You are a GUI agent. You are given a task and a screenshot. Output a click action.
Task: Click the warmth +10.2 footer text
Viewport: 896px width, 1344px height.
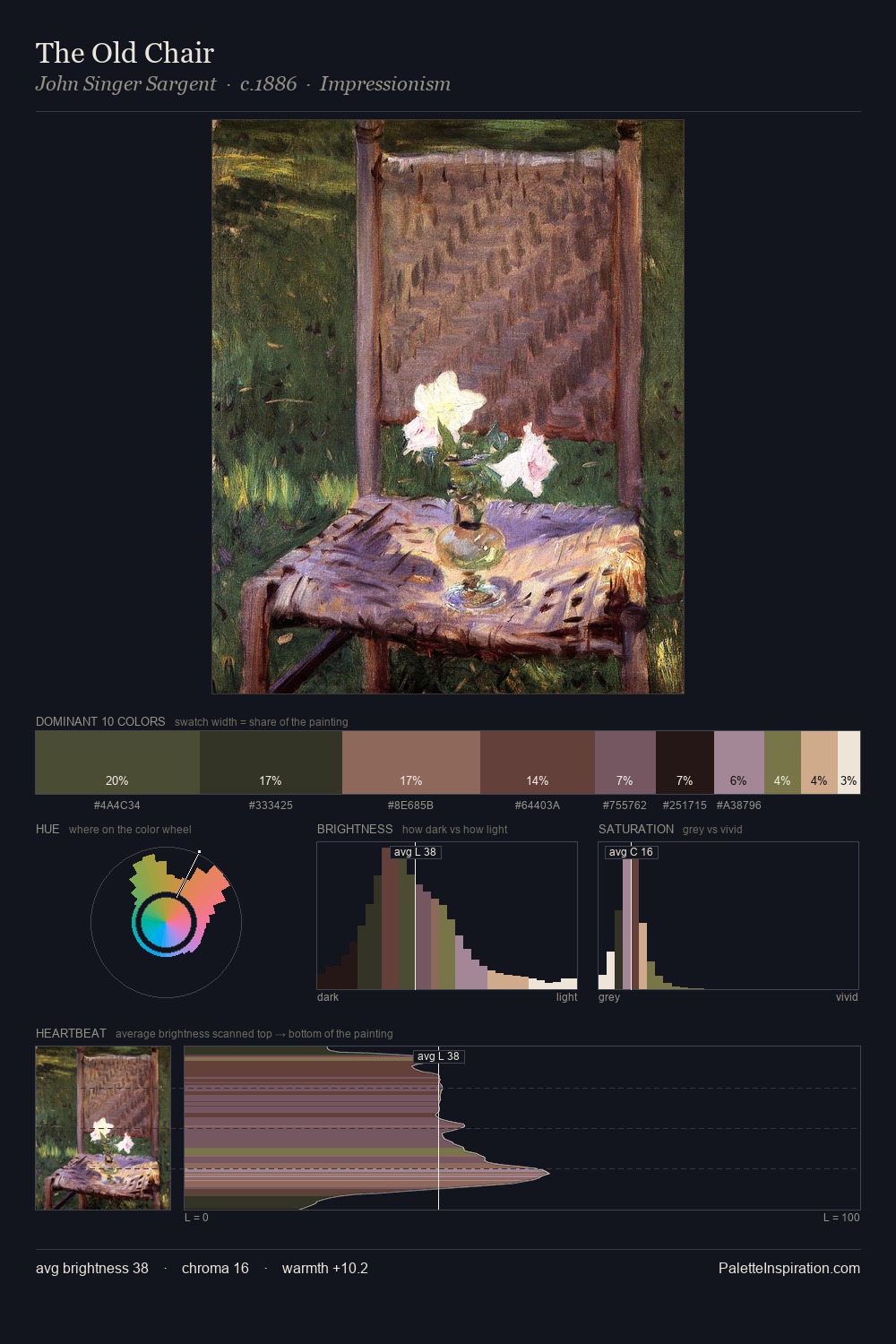[x=325, y=1268]
